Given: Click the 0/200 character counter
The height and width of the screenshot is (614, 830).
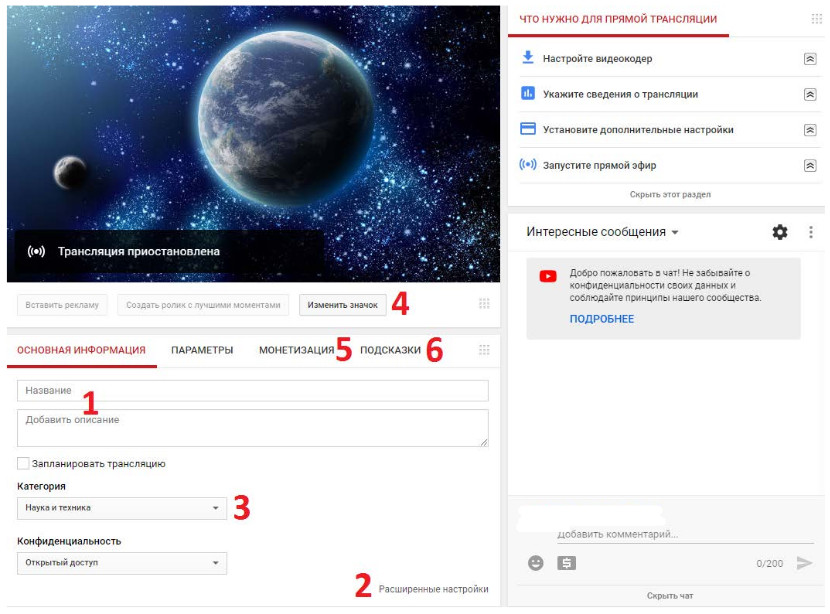Looking at the screenshot, I should click(x=769, y=563).
